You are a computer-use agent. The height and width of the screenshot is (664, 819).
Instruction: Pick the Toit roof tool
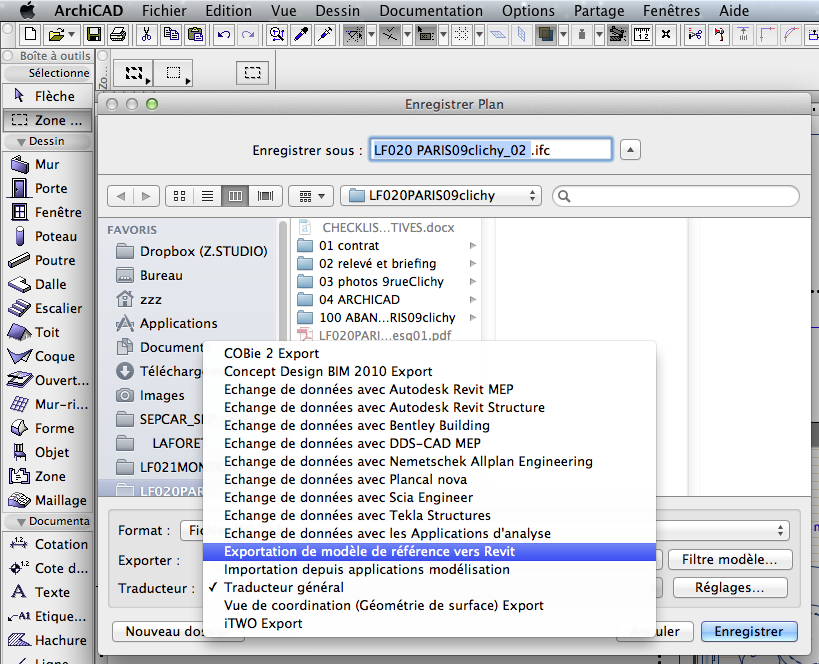click(46, 332)
